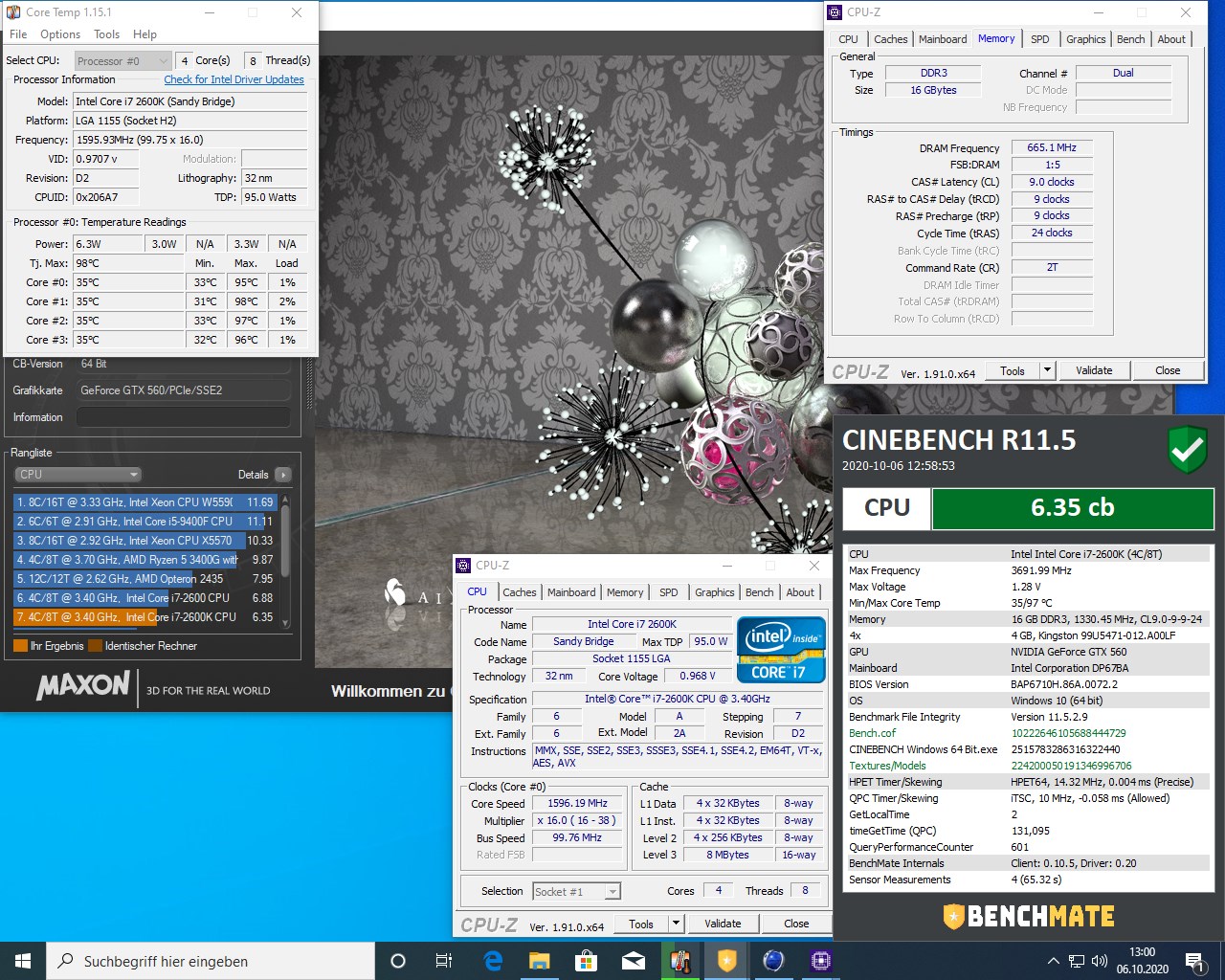The image size is (1225, 980).
Task: Open File Explorer from the taskbar
Action: (x=539, y=961)
